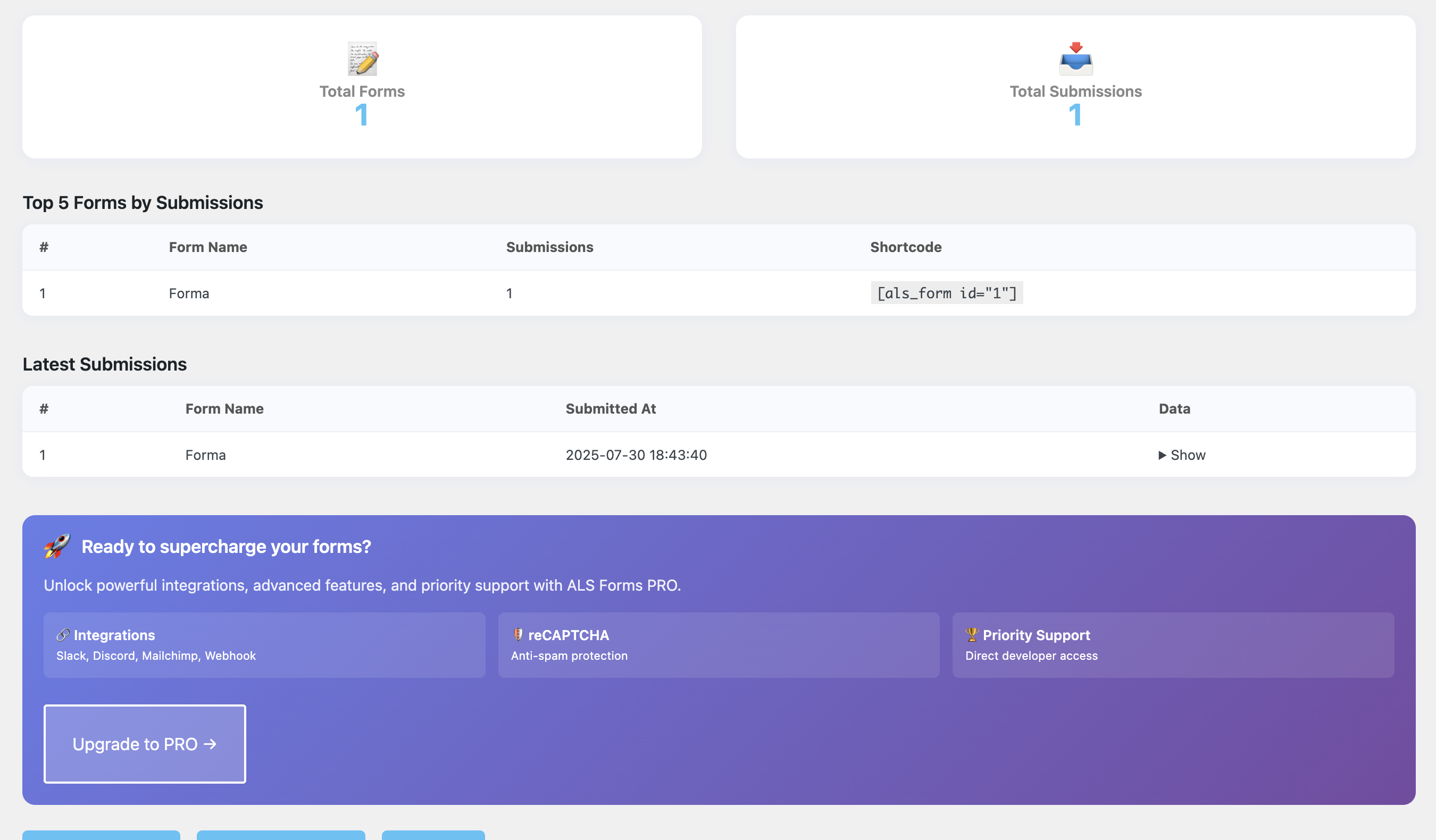
Task: Click the Integrations feature card title
Action: 114,635
